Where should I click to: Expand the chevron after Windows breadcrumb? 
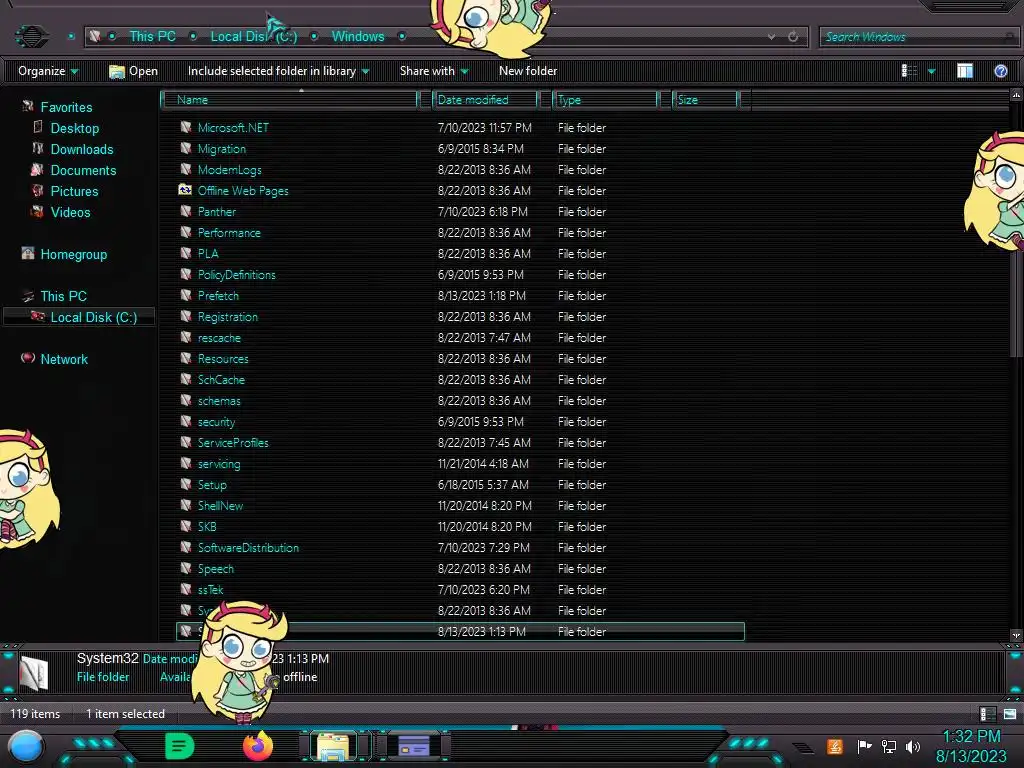tap(402, 37)
